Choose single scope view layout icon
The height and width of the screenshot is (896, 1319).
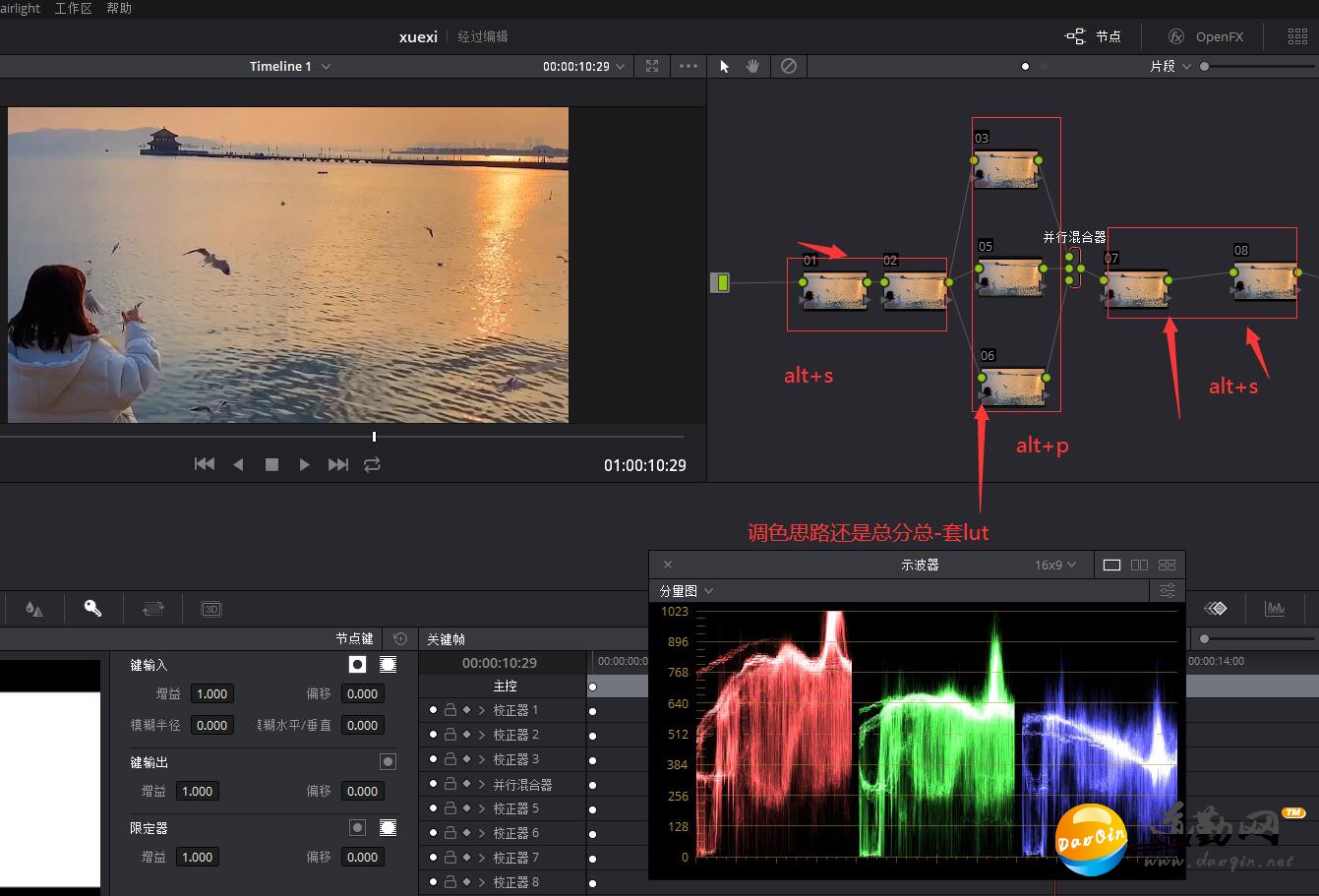[1112, 565]
